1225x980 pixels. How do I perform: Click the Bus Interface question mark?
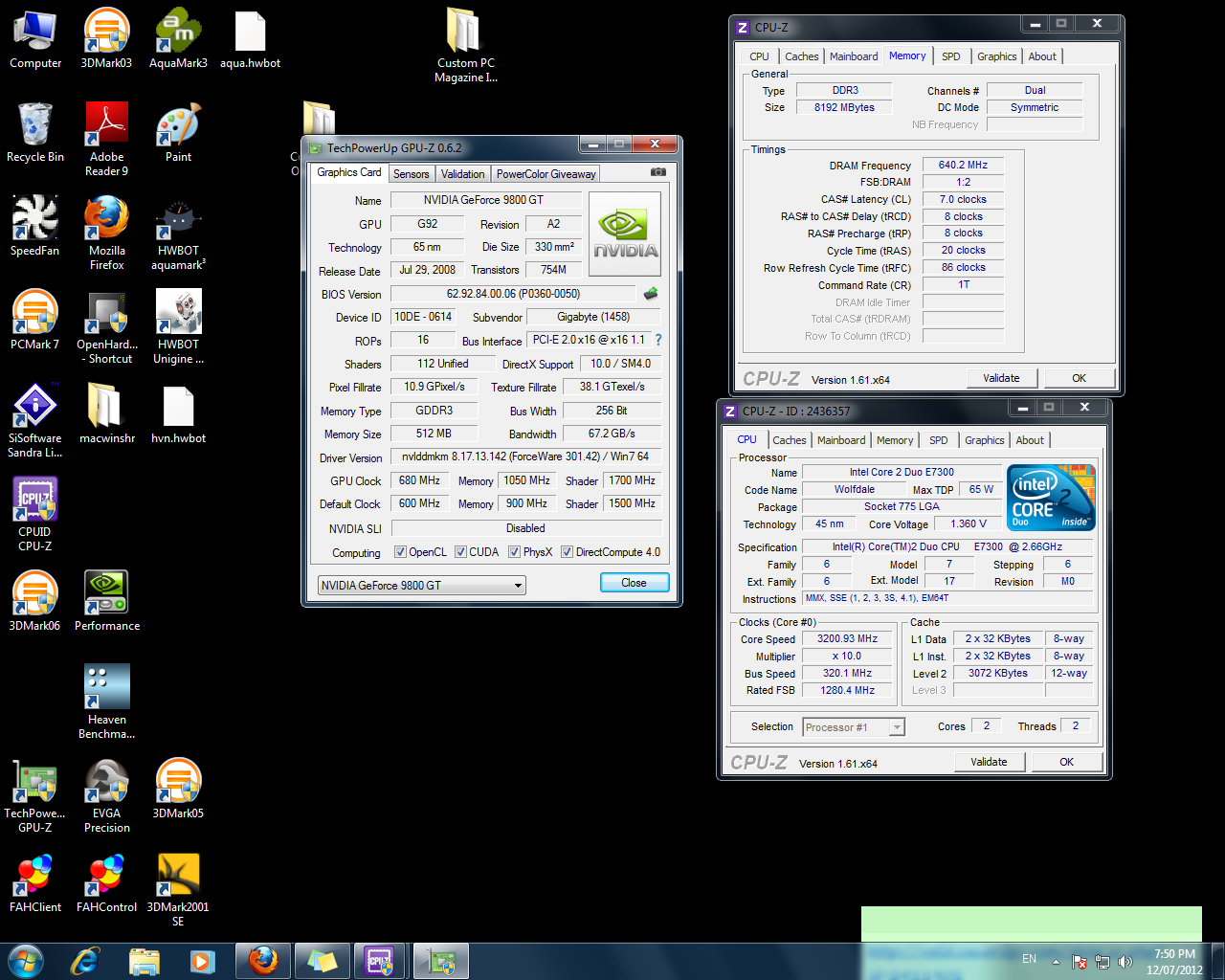pyautogui.click(x=658, y=340)
